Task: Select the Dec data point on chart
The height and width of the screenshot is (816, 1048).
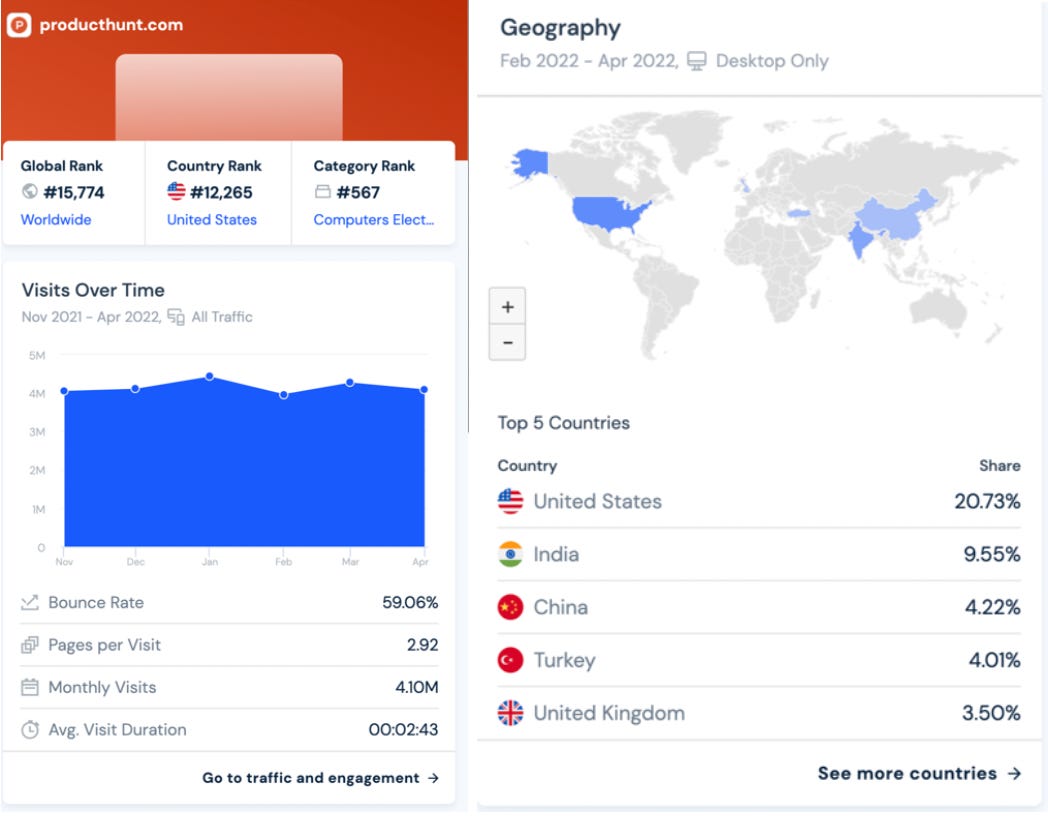Action: (x=136, y=388)
